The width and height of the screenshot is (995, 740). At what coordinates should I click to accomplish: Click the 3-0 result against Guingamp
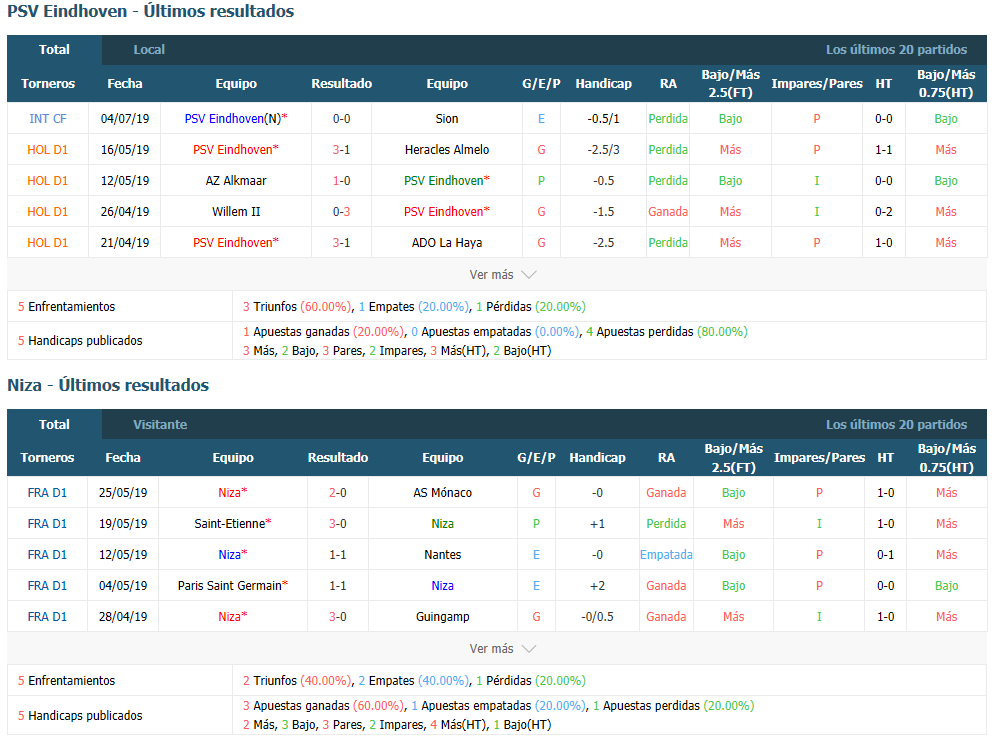pos(338,617)
